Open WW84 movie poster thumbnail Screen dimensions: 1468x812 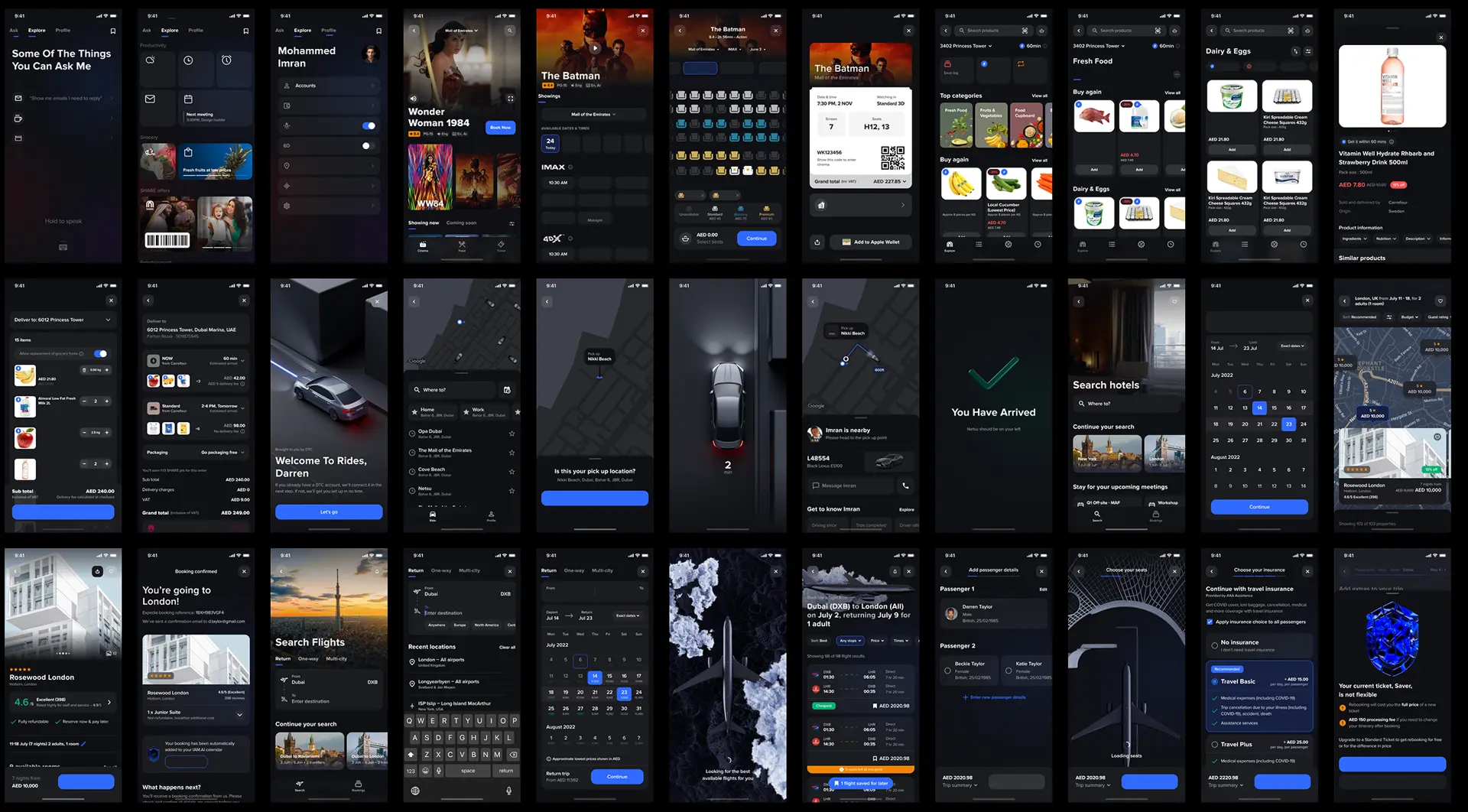[430, 177]
